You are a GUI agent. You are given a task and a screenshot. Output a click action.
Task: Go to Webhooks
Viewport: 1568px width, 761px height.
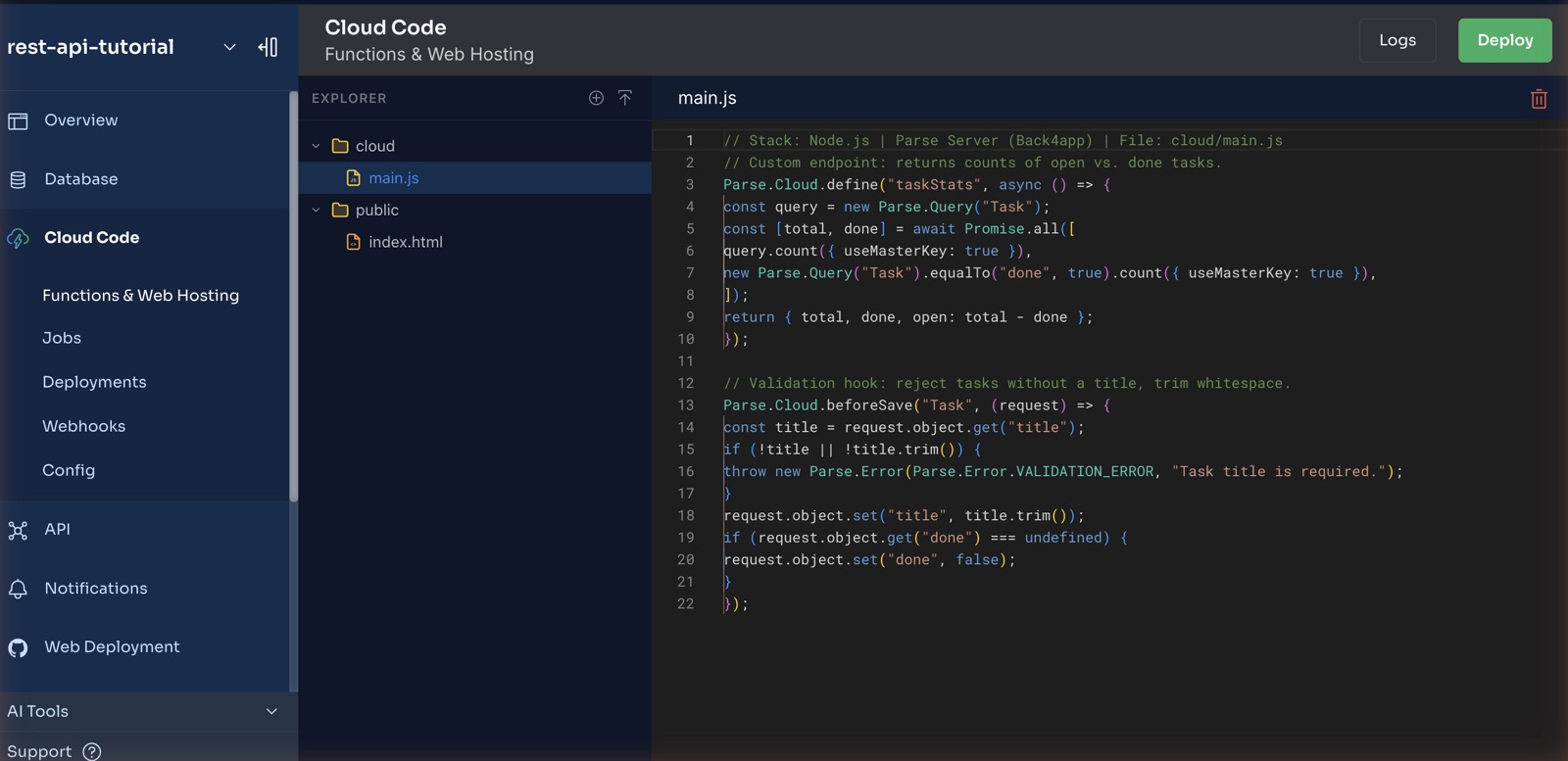pyautogui.click(x=83, y=426)
